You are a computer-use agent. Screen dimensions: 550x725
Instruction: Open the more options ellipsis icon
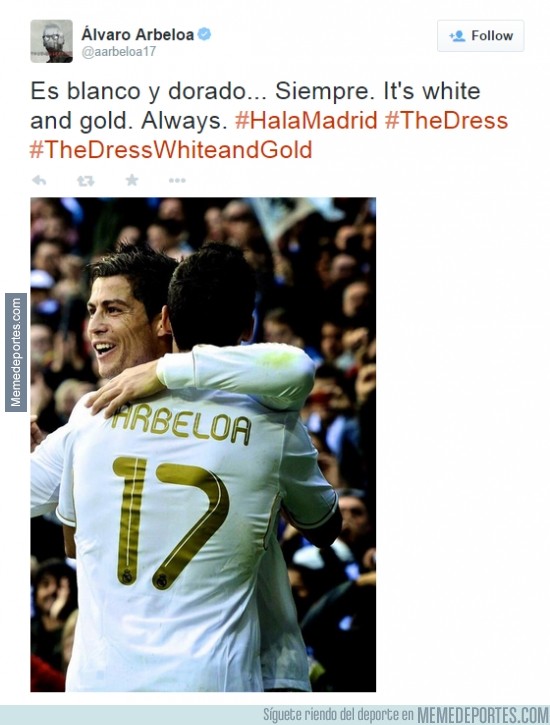tap(177, 180)
